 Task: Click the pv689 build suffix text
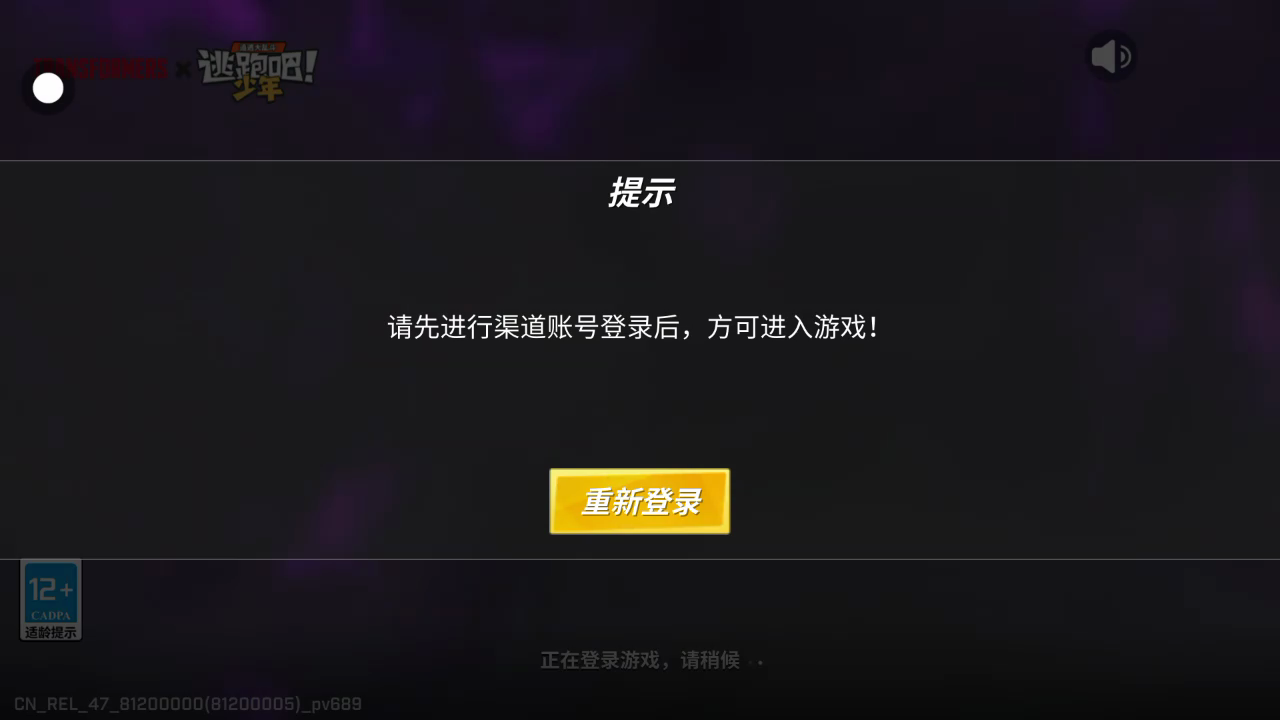[x=338, y=704]
